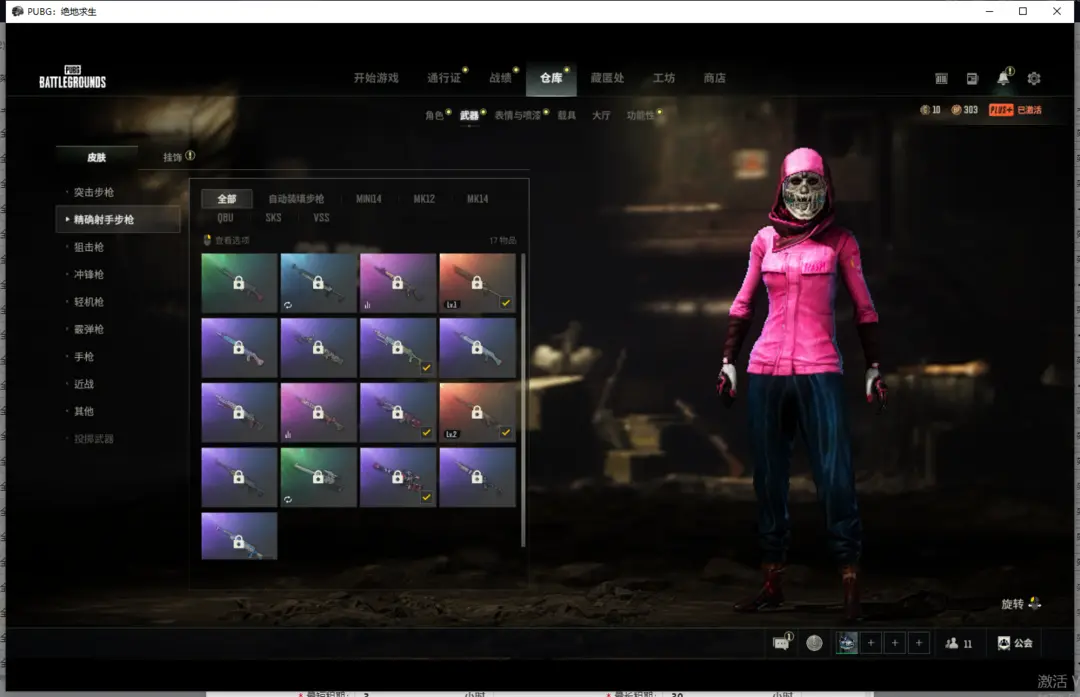Click the Lv2 badge on orange skin
The image size is (1080, 697).
(452, 434)
